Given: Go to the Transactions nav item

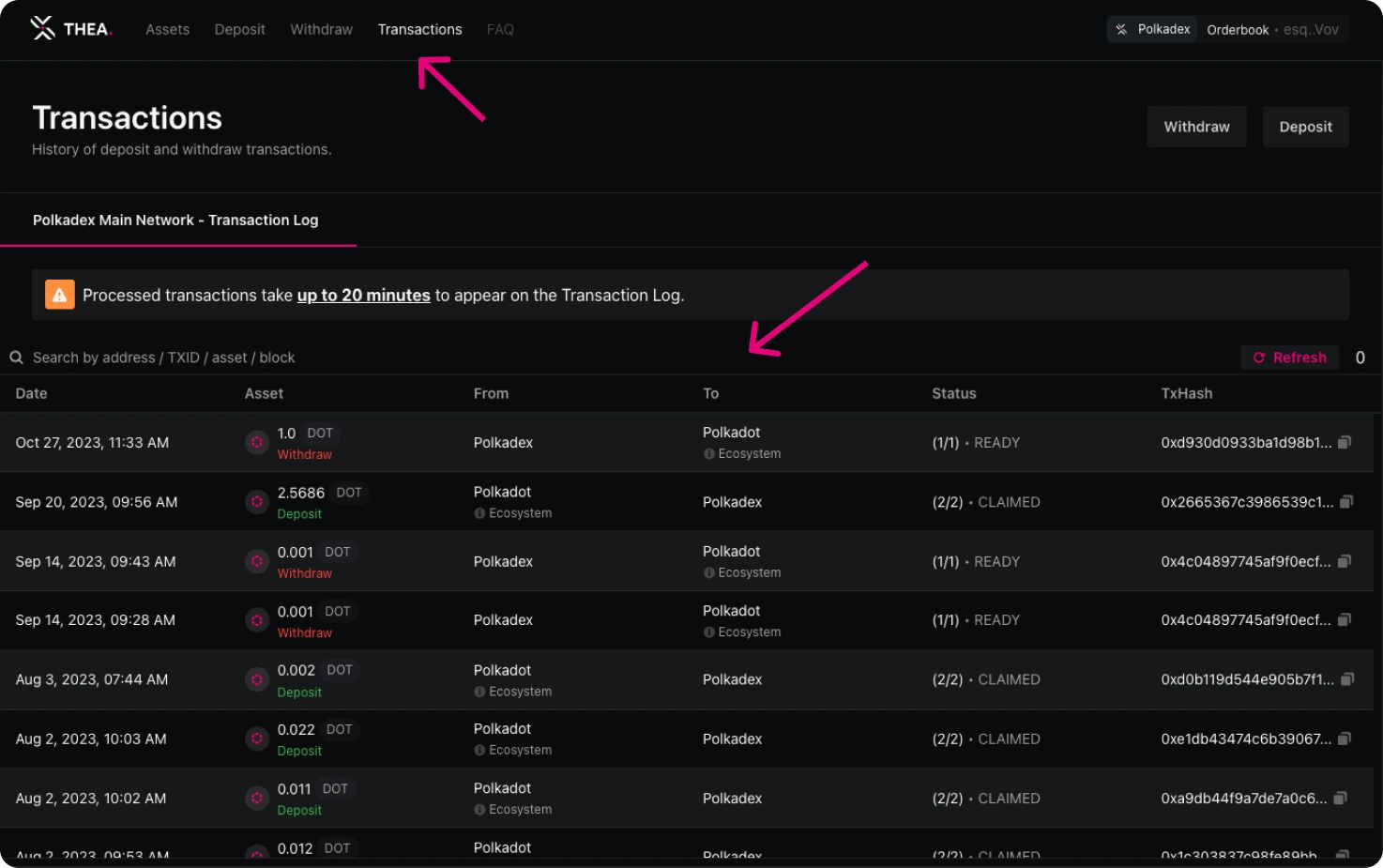Looking at the screenshot, I should pos(419,30).
